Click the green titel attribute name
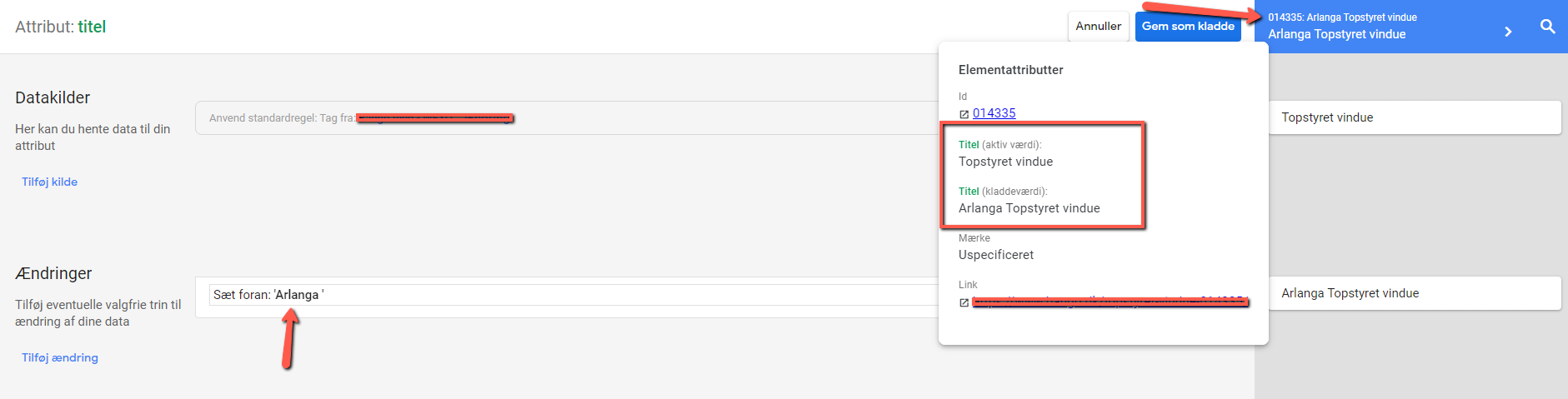The image size is (1568, 399). pos(92,27)
